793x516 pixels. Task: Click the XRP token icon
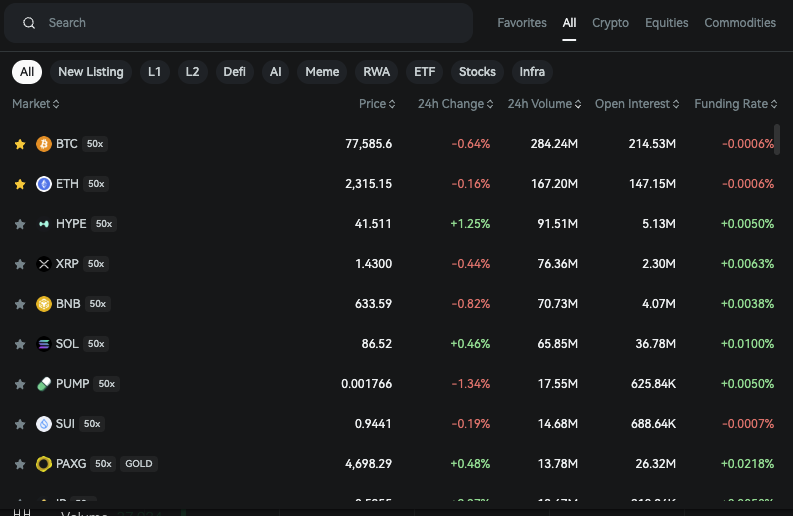click(44, 264)
